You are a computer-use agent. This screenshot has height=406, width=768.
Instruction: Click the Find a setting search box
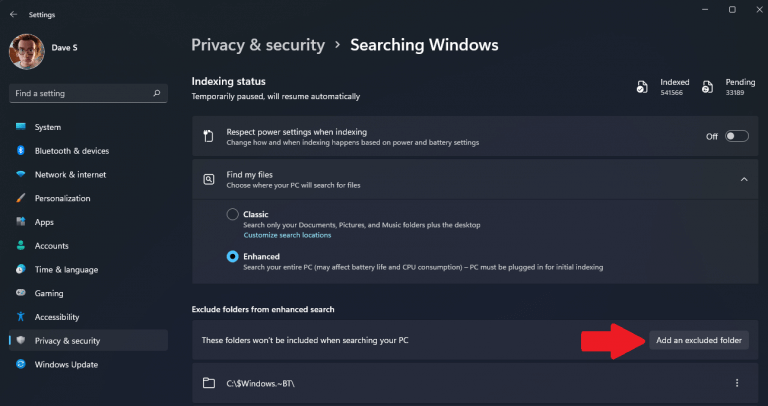pos(88,93)
